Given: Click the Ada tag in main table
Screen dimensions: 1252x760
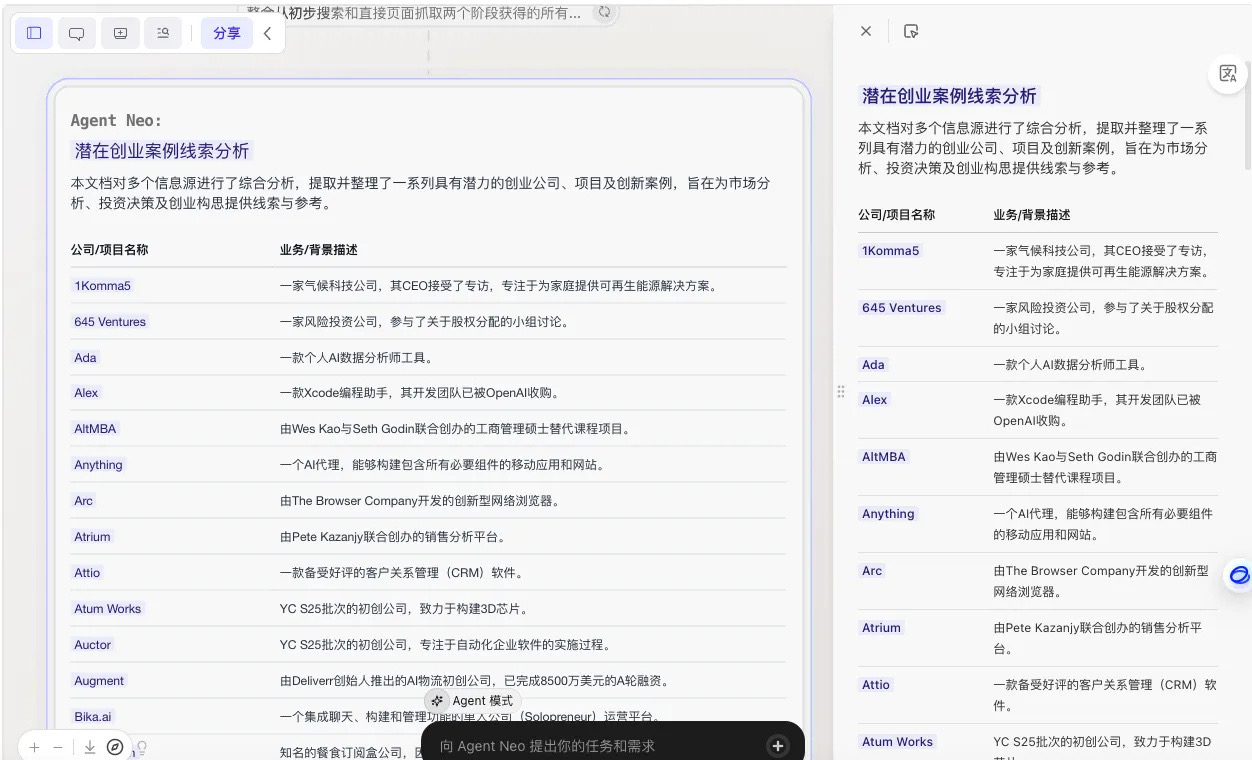Looking at the screenshot, I should point(85,358).
